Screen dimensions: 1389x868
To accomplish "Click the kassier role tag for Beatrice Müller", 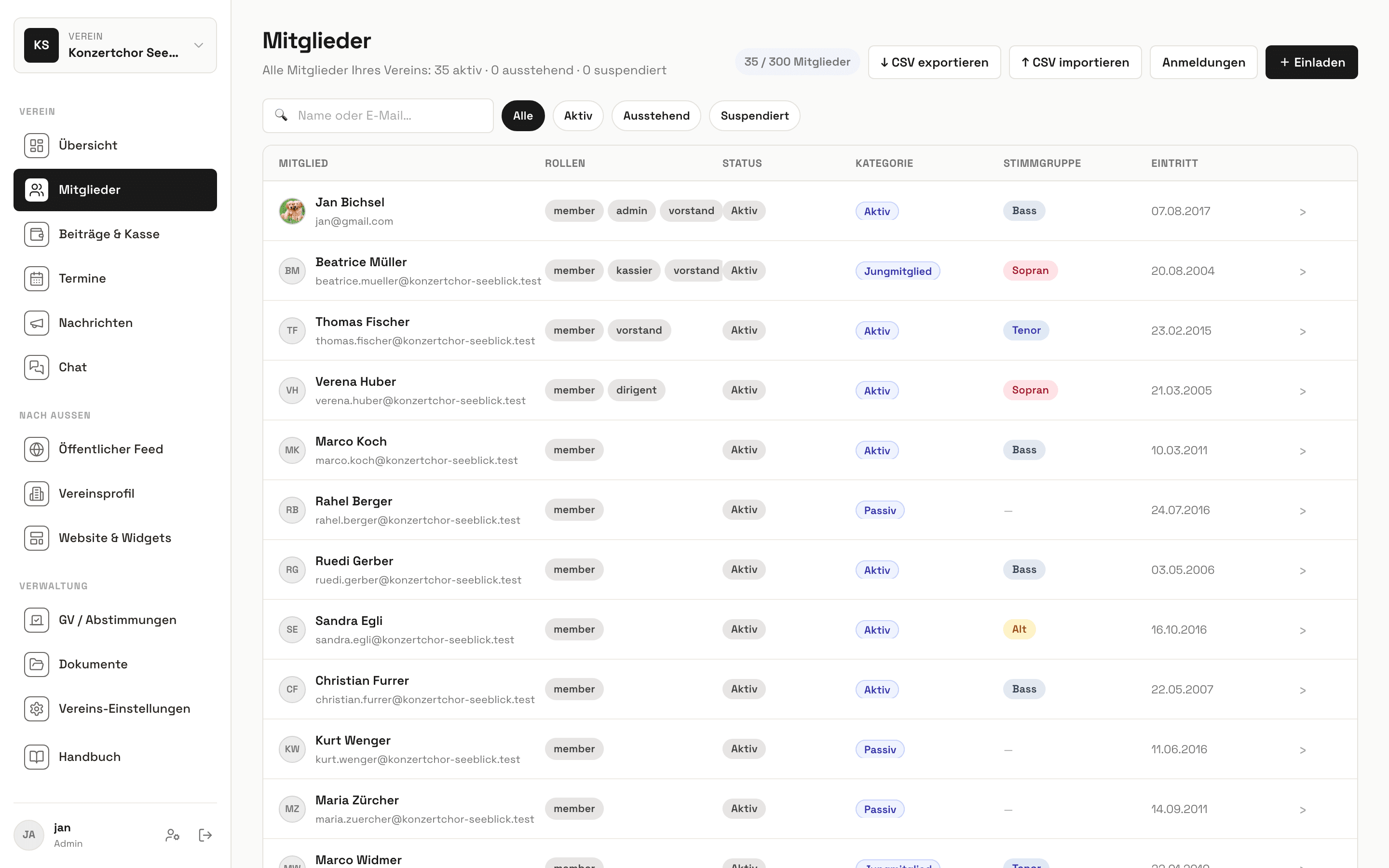I will pyautogui.click(x=634, y=271).
